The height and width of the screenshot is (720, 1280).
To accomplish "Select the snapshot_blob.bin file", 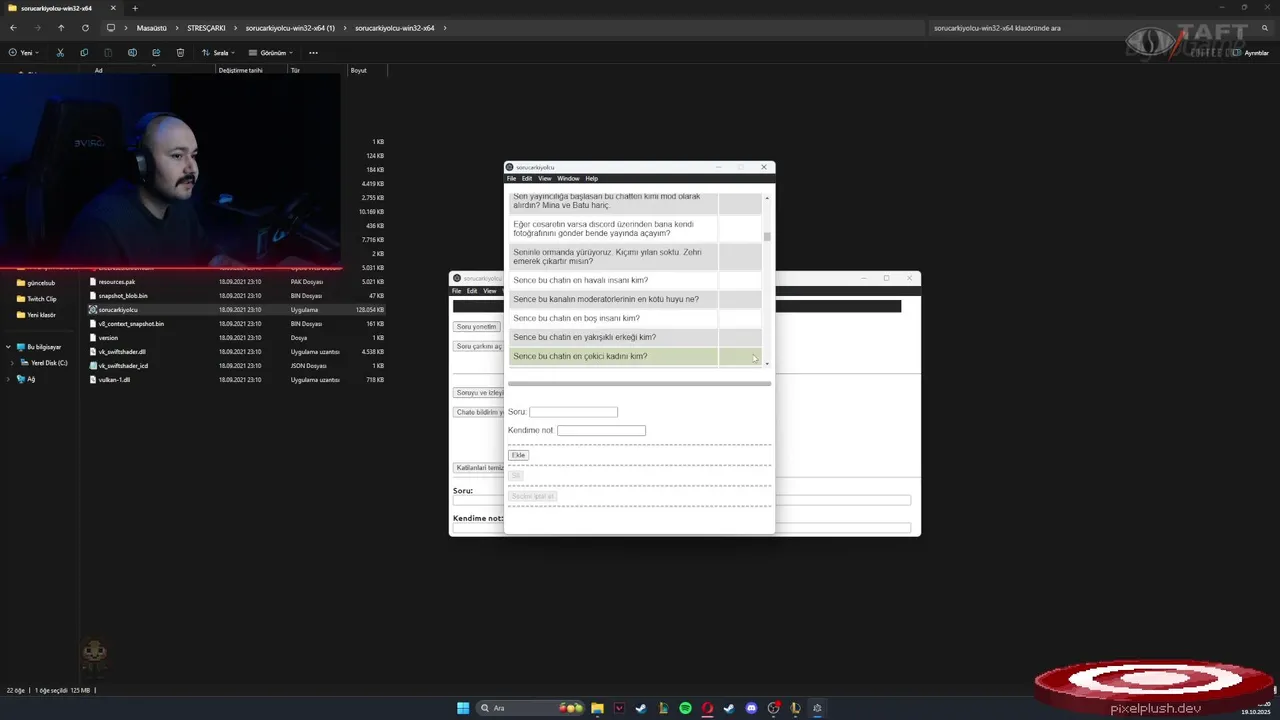I will tap(236, 296).
